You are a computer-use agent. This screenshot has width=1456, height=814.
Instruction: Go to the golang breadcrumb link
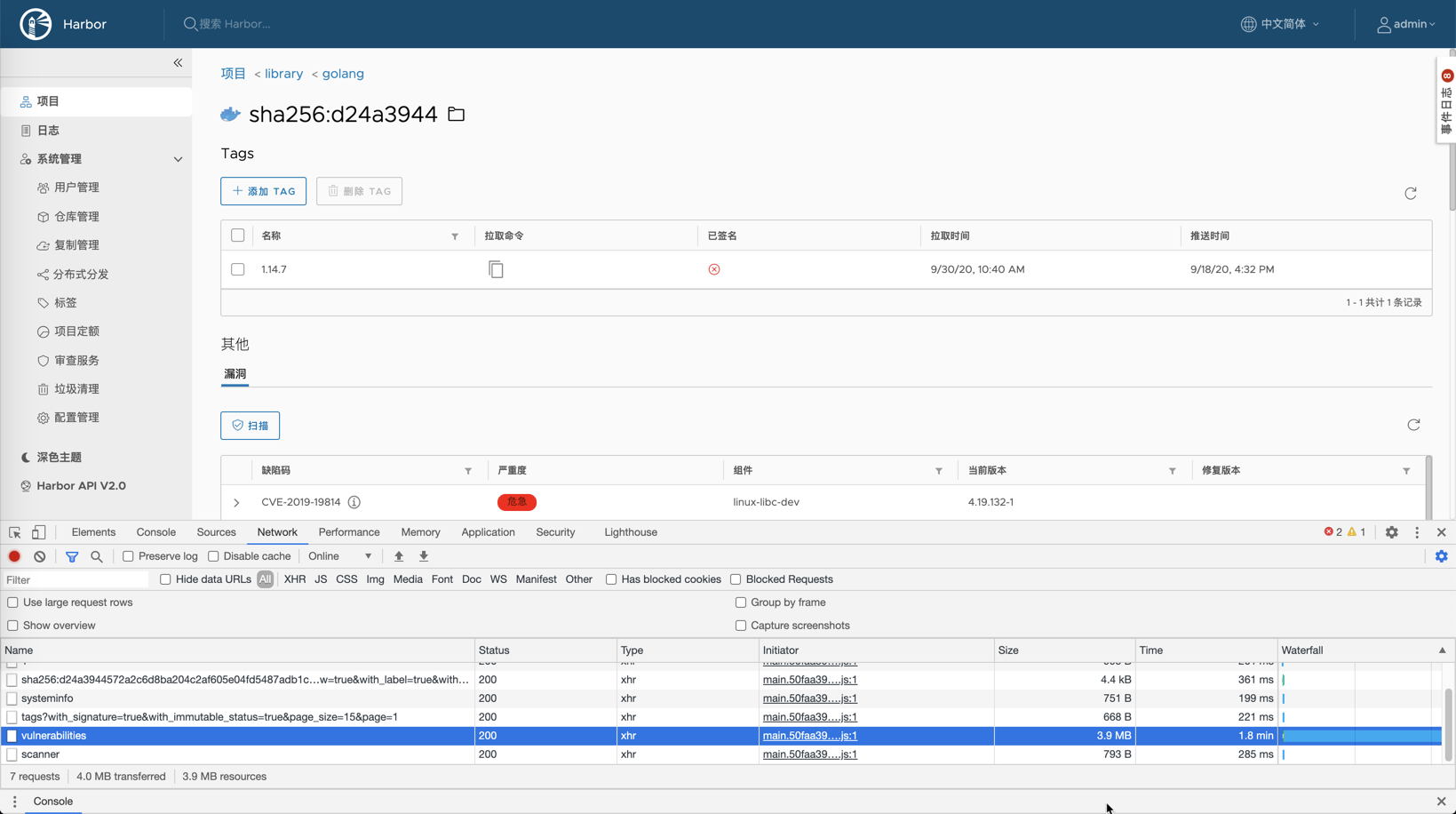343,74
